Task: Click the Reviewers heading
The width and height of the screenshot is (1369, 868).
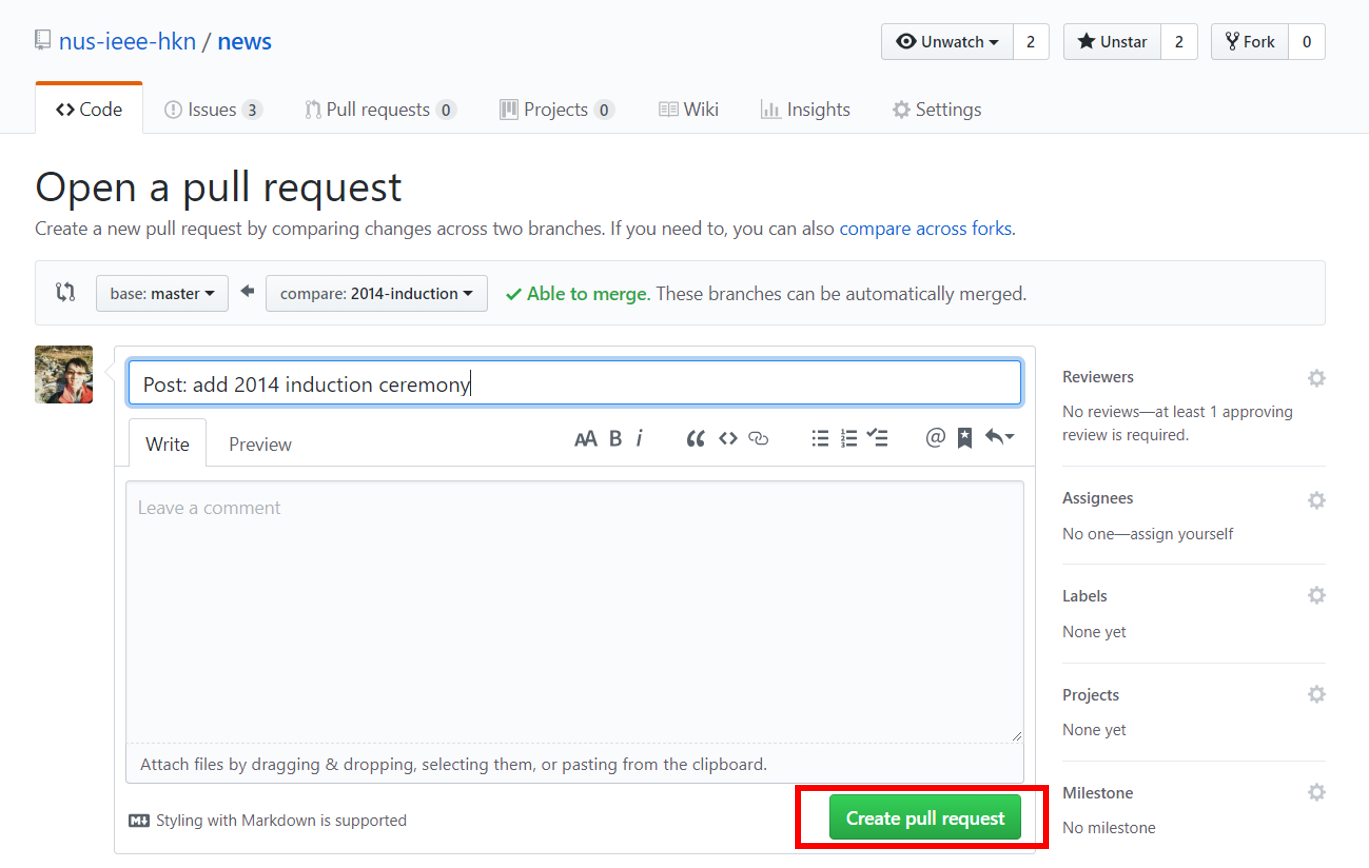Action: [x=1098, y=377]
